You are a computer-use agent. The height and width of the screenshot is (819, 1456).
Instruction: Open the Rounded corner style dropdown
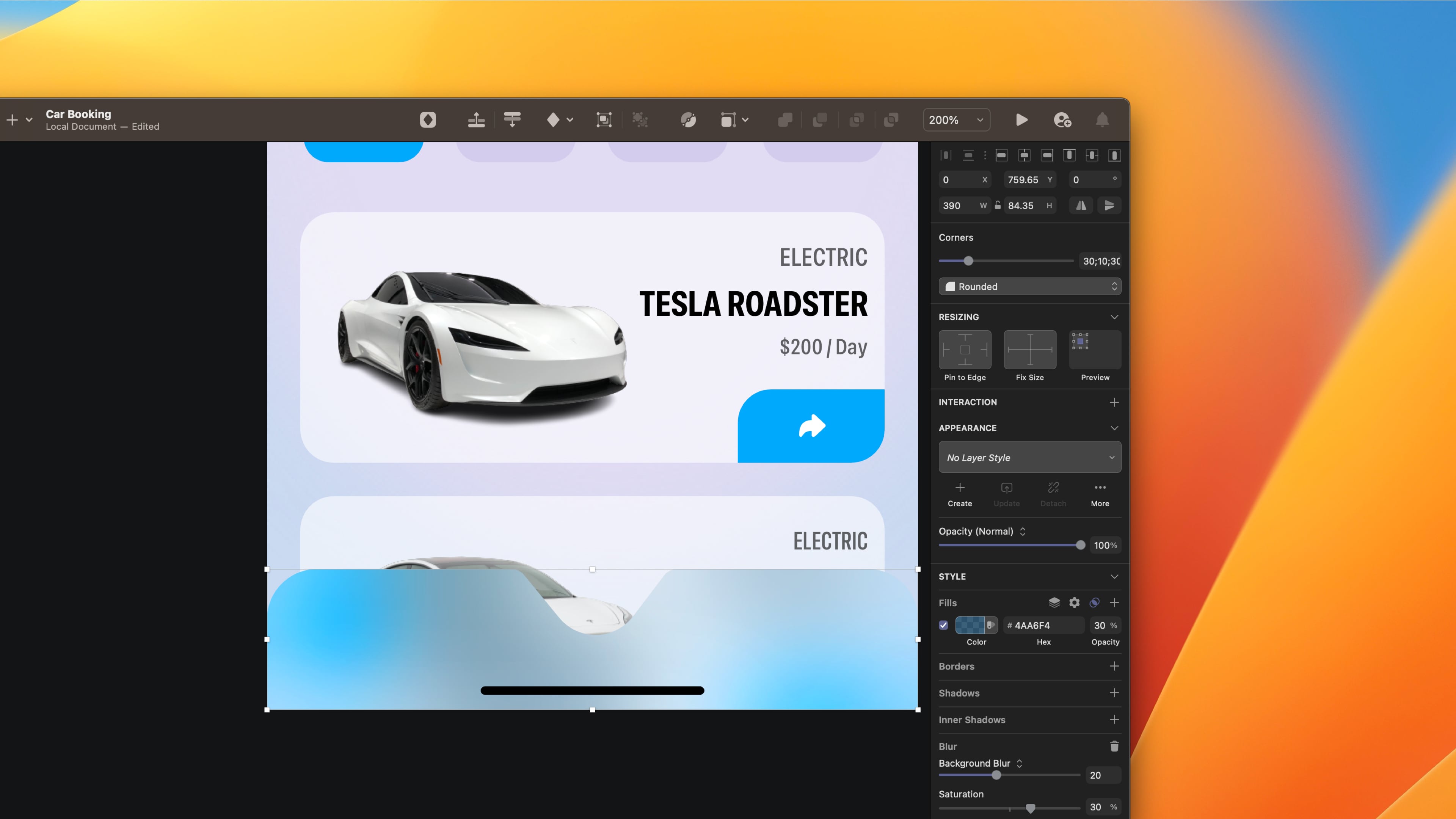tap(1029, 287)
